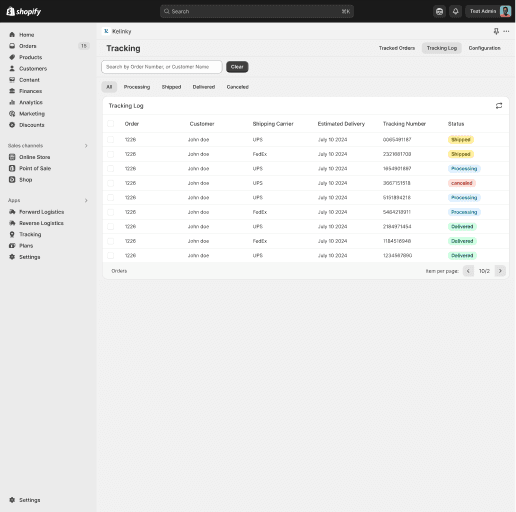This screenshot has width=516, height=512.
Task: Select the Shipped FedEx row checkbox
Action: pyautogui.click(x=111, y=154)
